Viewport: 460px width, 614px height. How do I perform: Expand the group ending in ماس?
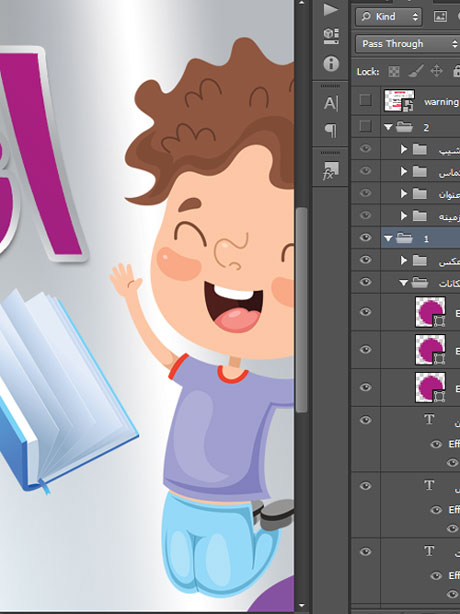click(x=404, y=171)
